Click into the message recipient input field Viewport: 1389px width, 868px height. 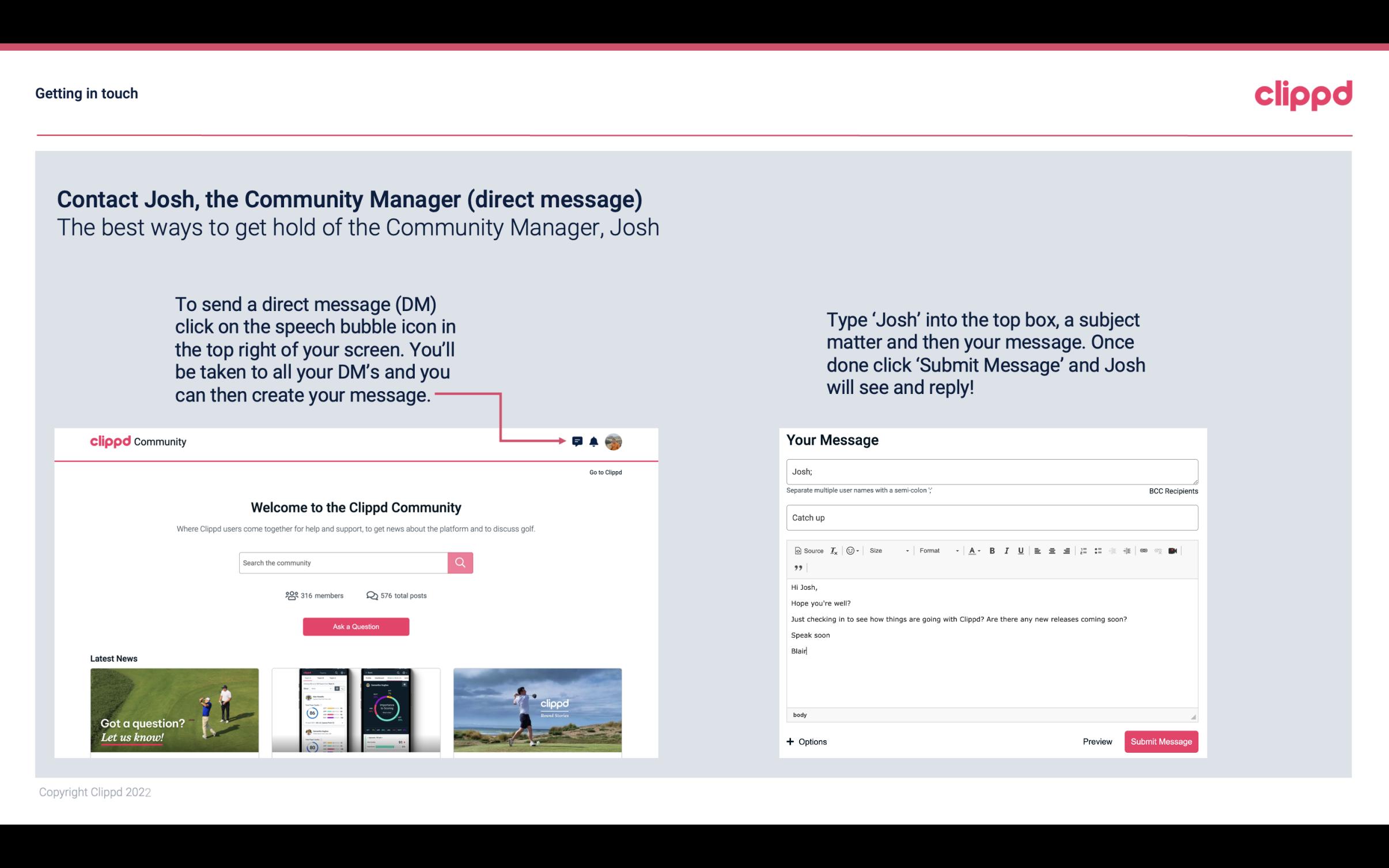[991, 471]
